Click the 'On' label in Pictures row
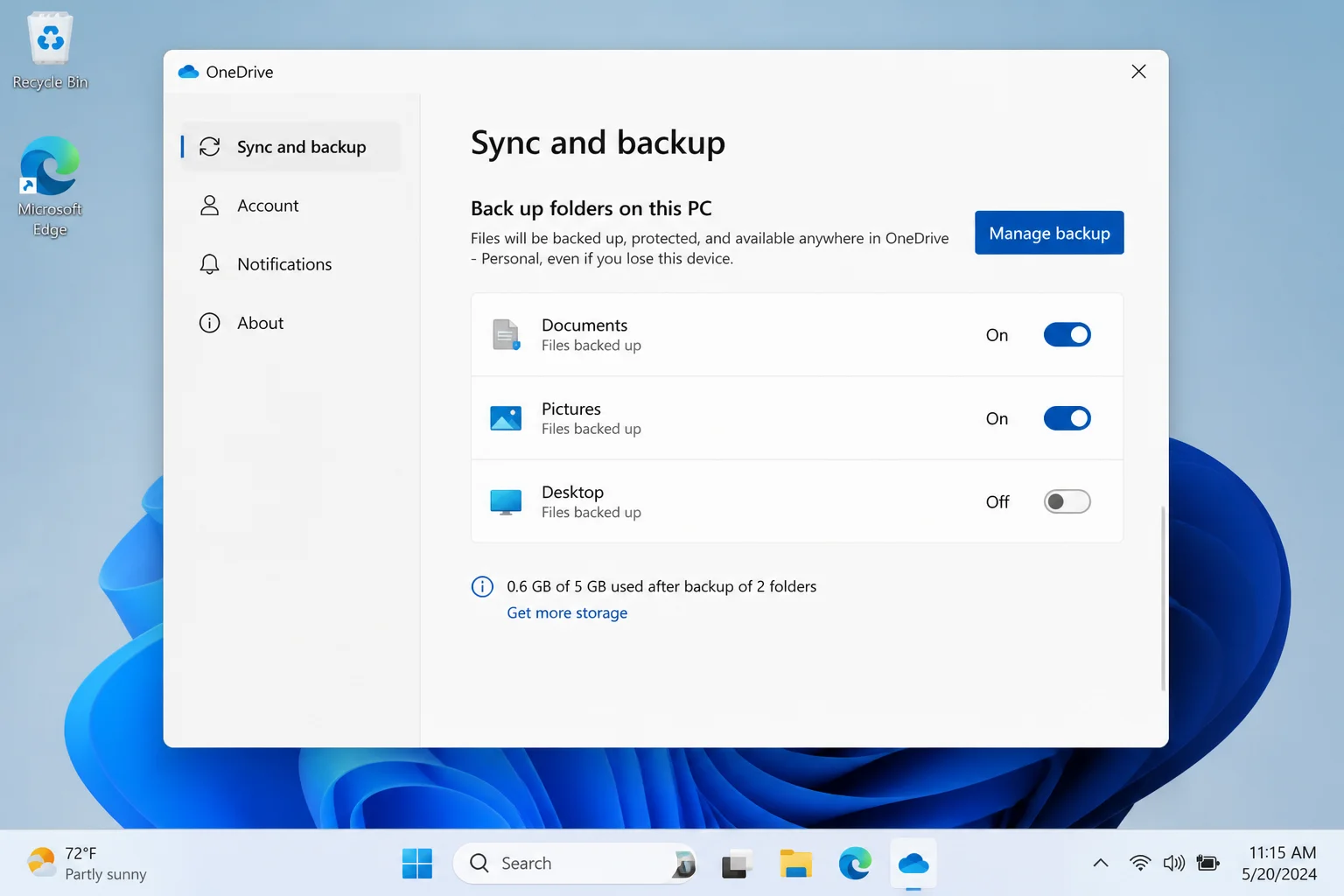Viewport: 1344px width, 896px height. point(997,418)
